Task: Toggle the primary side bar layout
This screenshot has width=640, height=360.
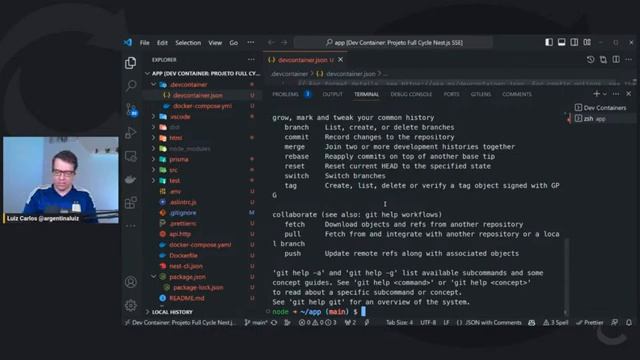Action: 549,42
